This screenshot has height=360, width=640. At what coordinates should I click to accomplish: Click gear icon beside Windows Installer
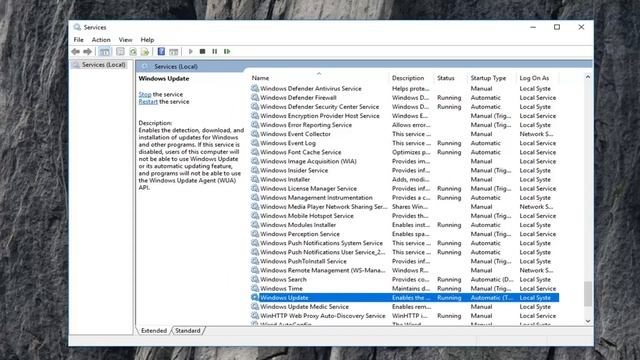[x=255, y=179]
